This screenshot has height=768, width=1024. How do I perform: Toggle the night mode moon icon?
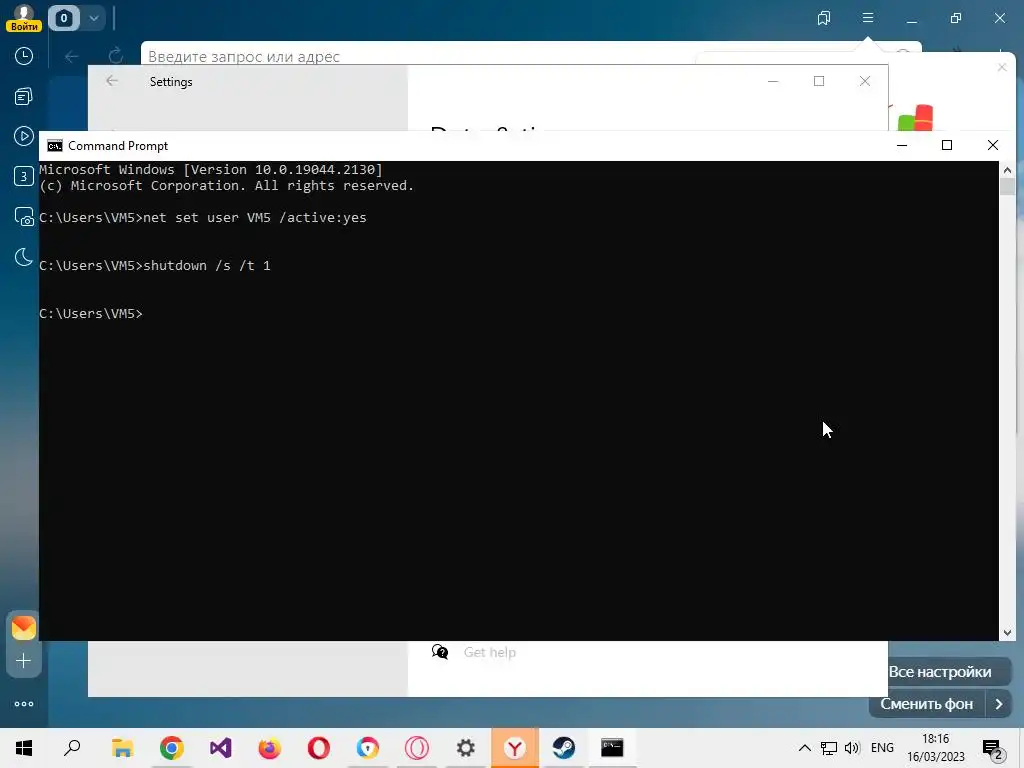(x=24, y=257)
